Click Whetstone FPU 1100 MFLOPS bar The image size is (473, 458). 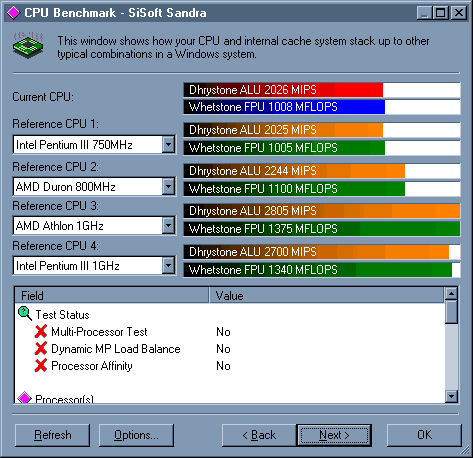click(322, 189)
